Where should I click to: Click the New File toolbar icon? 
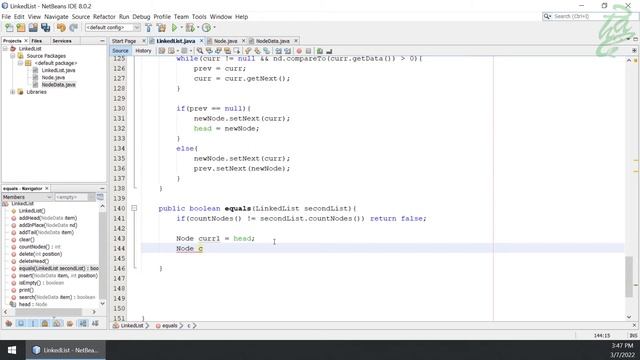click(9, 28)
